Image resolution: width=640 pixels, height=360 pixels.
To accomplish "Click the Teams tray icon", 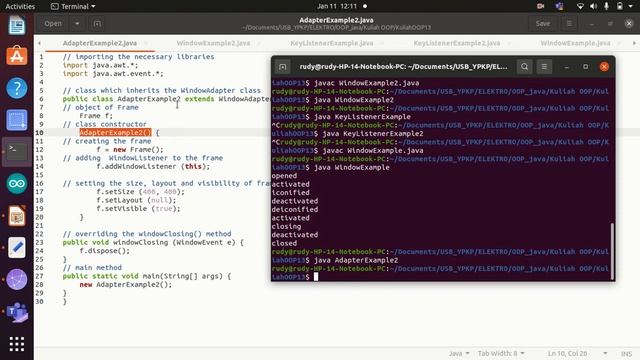I will (560, 6).
